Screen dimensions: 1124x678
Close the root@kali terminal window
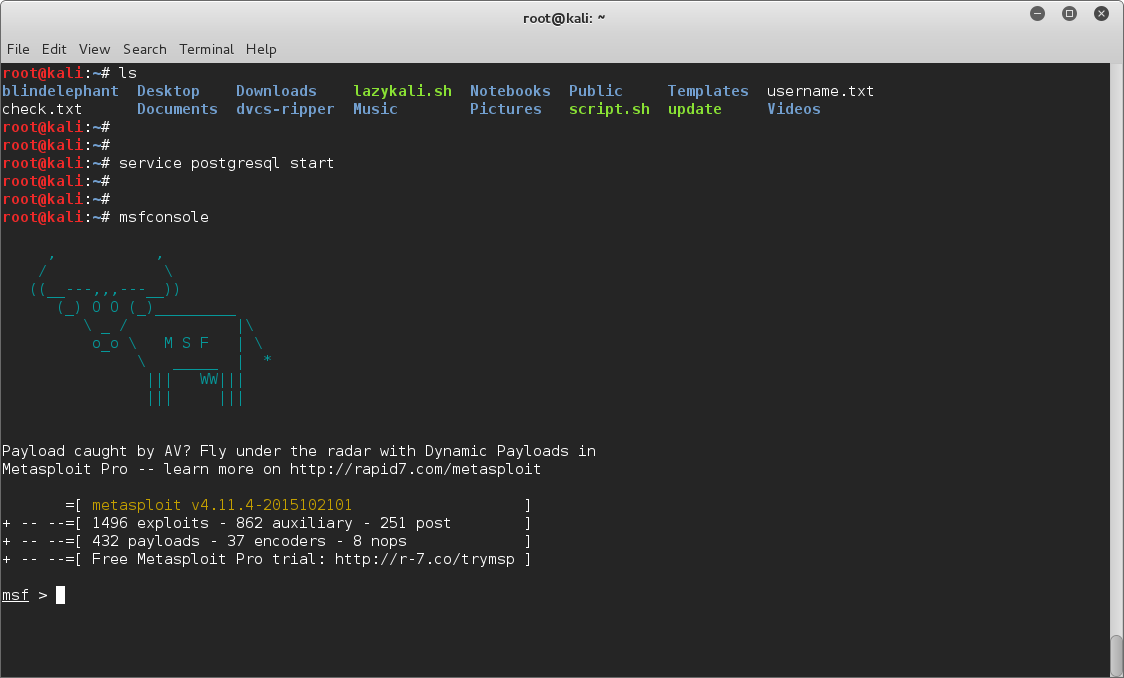[x=1102, y=14]
